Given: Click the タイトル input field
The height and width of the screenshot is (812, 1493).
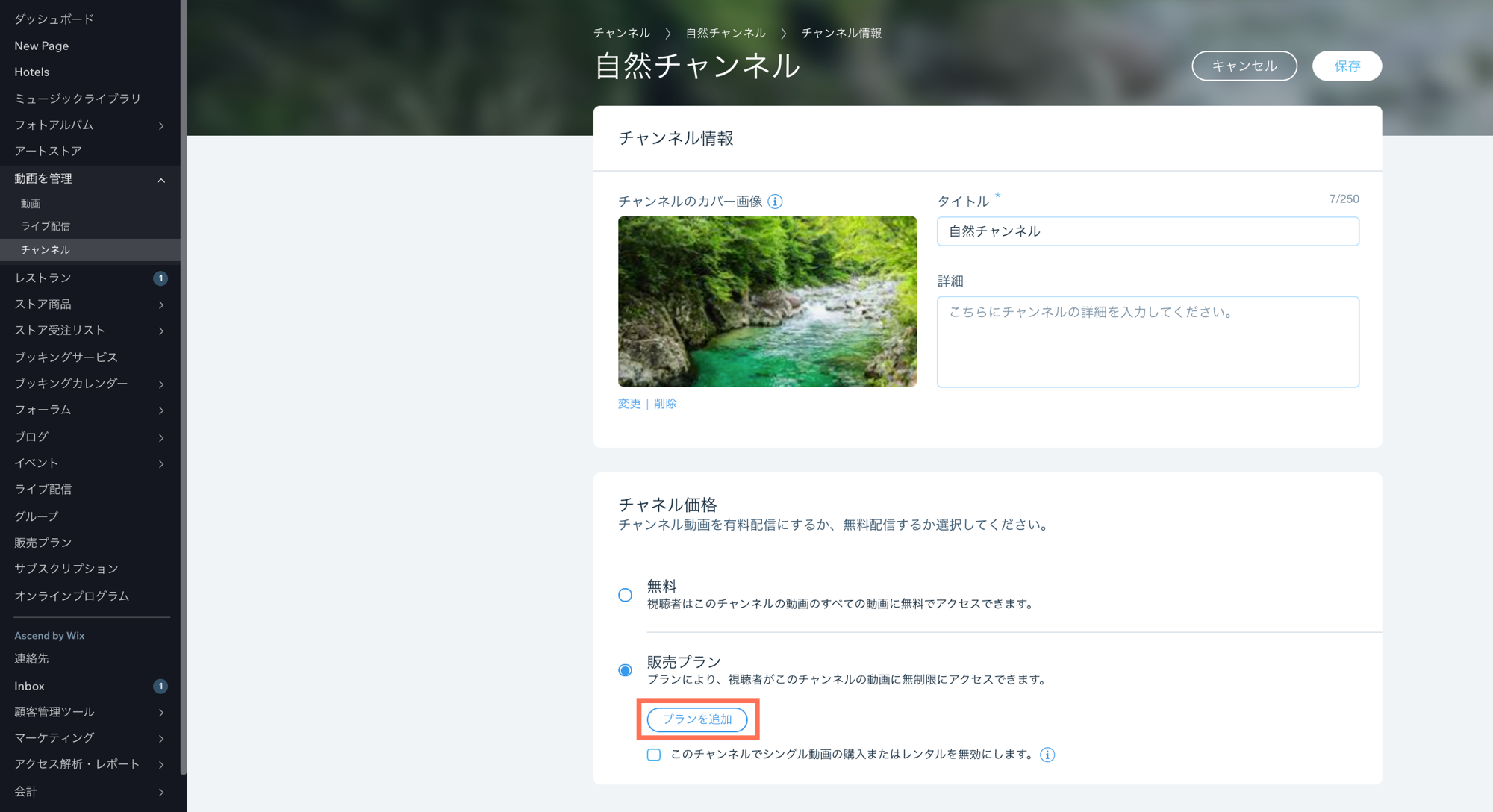Looking at the screenshot, I should 1148,231.
